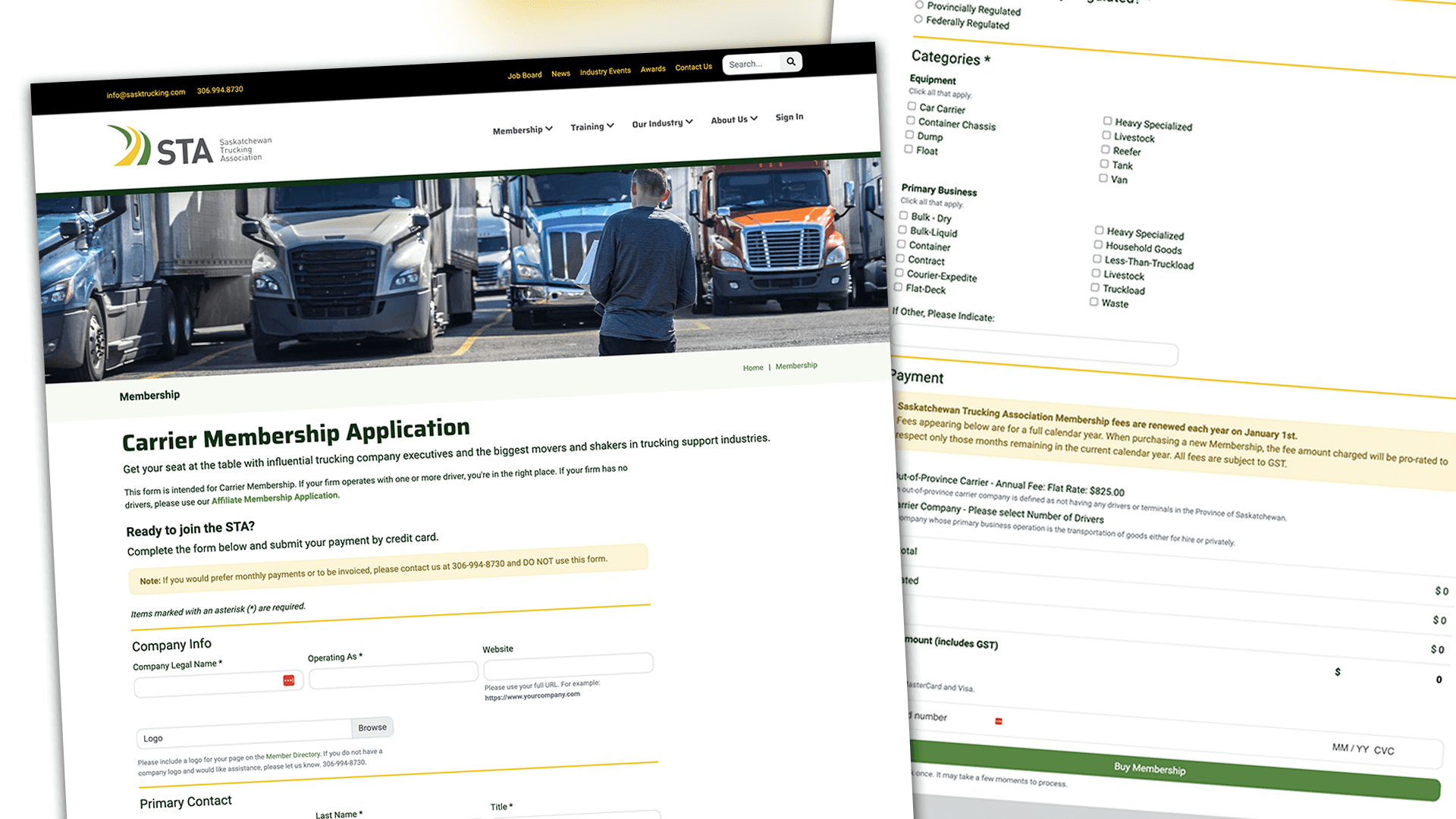Check the Reefer equipment checkbox

coord(1105,149)
